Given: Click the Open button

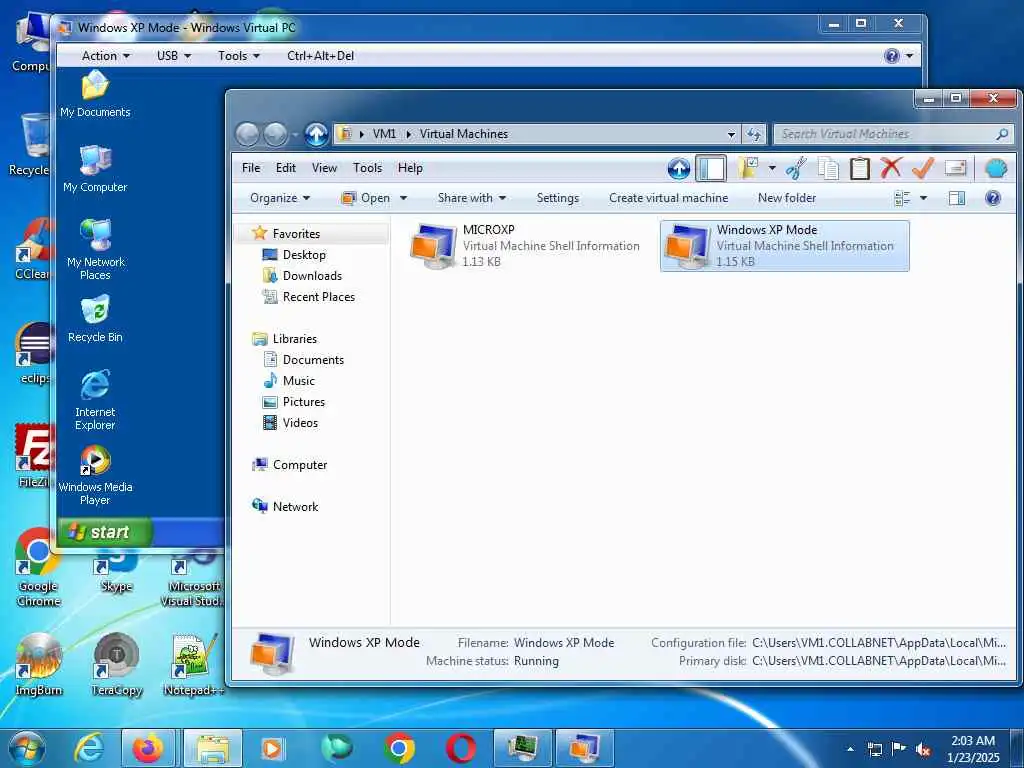Looking at the screenshot, I should 366,198.
